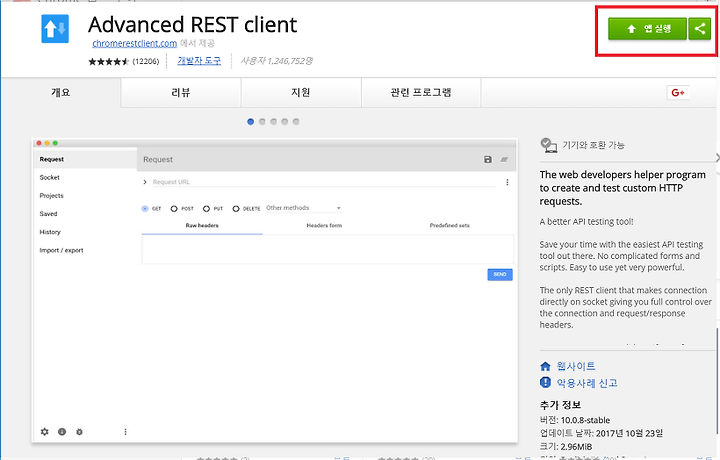Select the POST radio button
This screenshot has width=720, height=460.
(174, 208)
